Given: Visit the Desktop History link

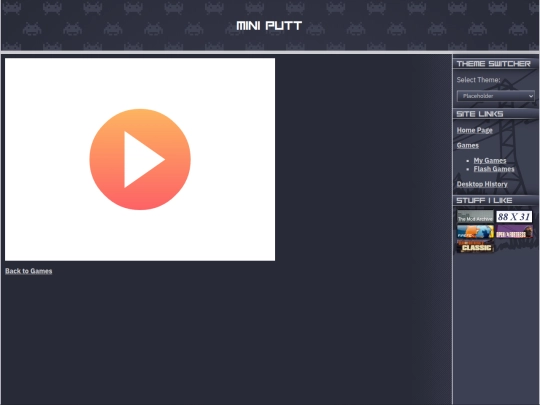Looking at the screenshot, I should click(482, 184).
